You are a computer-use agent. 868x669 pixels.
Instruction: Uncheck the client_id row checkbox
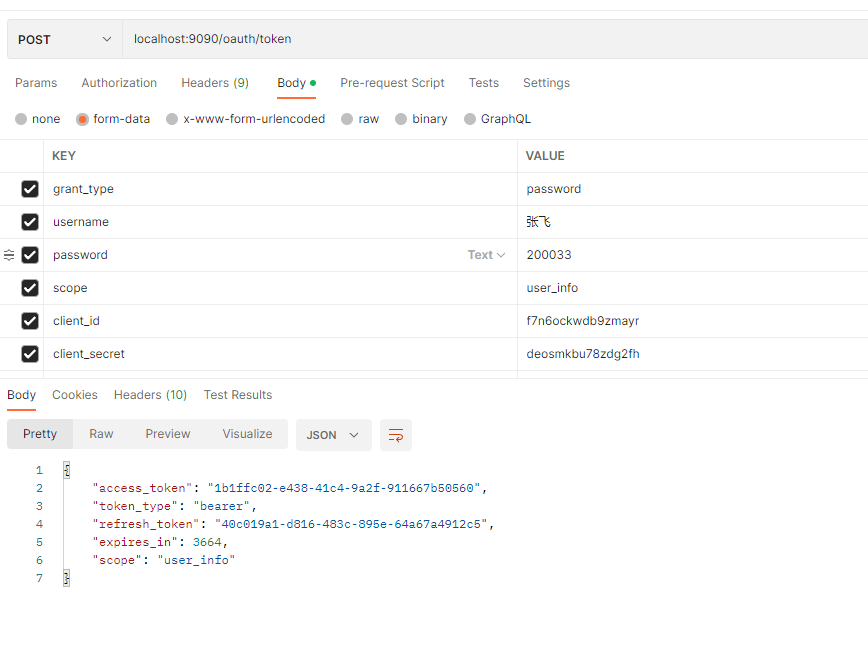30,321
